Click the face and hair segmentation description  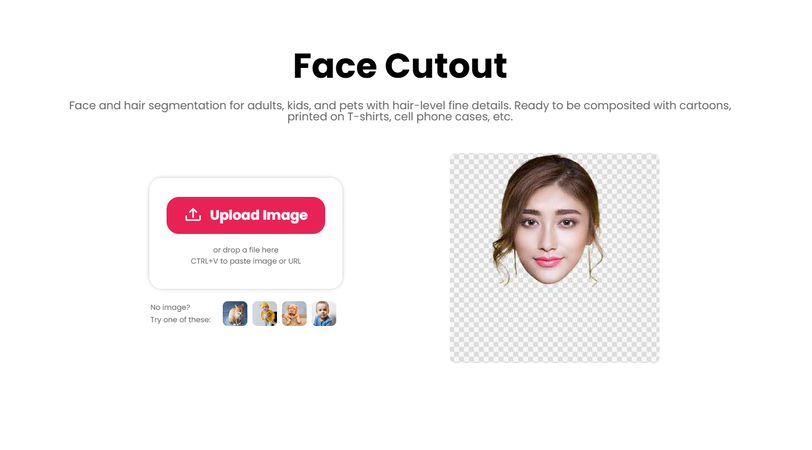[400, 111]
